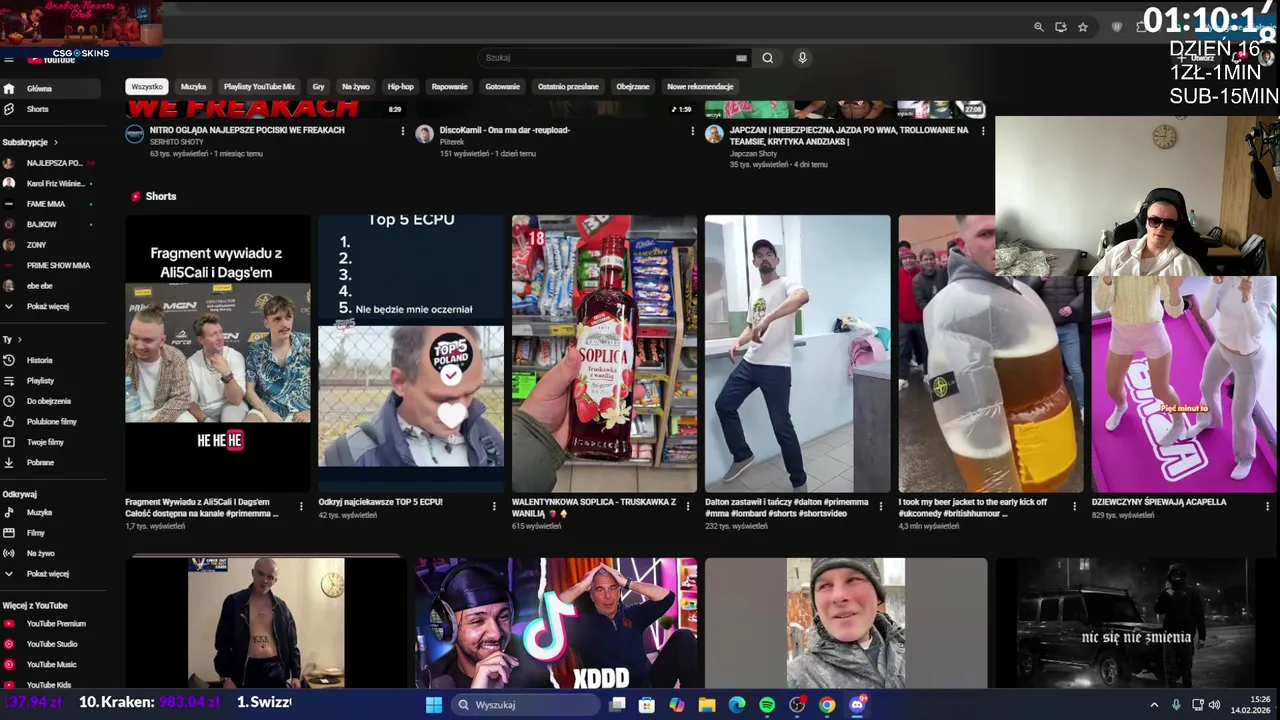
Task: Select the Gotowanie filter chip
Action: click(x=502, y=87)
